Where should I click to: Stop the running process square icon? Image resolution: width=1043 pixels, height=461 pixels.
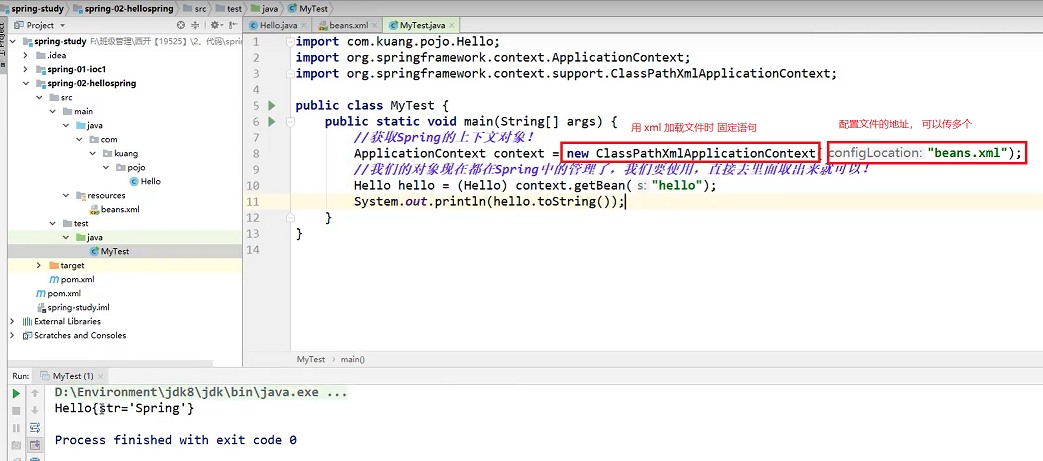click(17, 410)
